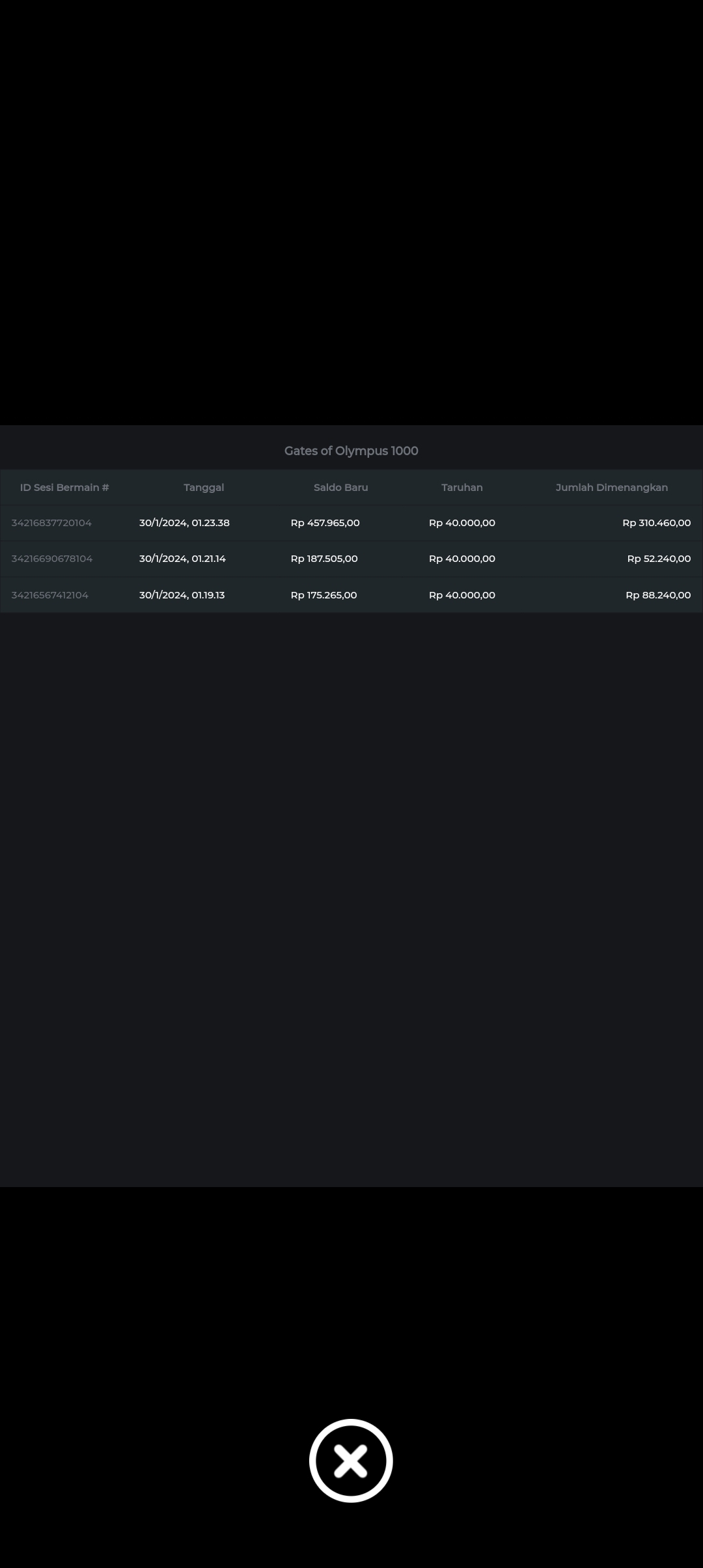Click the Saldo Baru column header
Screen dimensions: 703x1568
[340, 488]
